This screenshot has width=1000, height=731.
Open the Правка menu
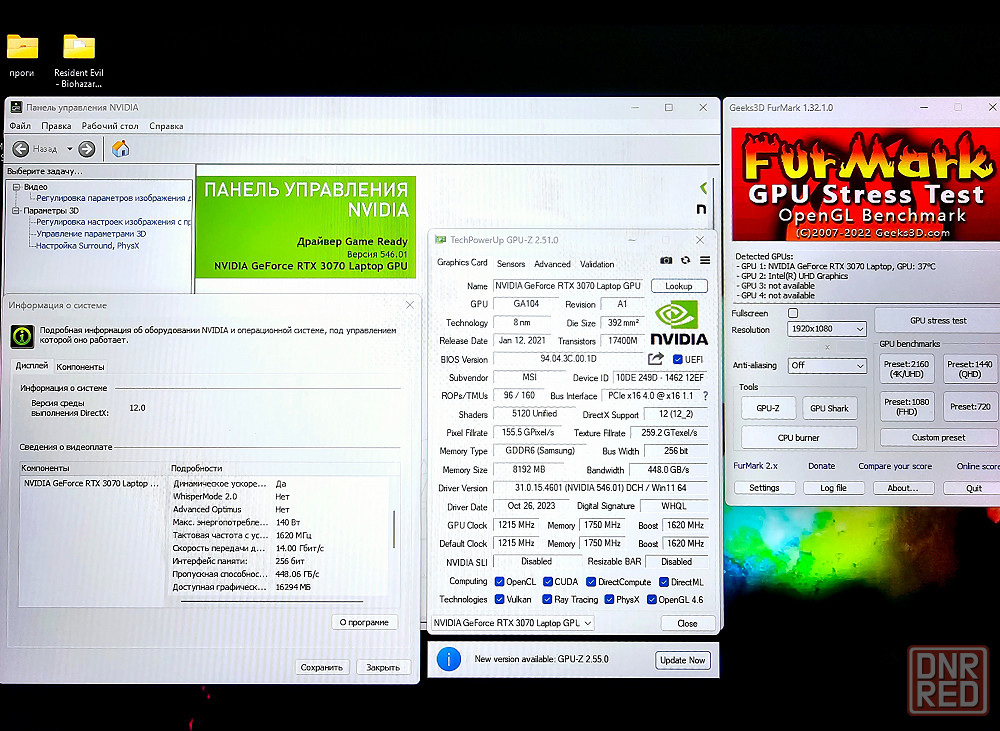click(x=56, y=126)
